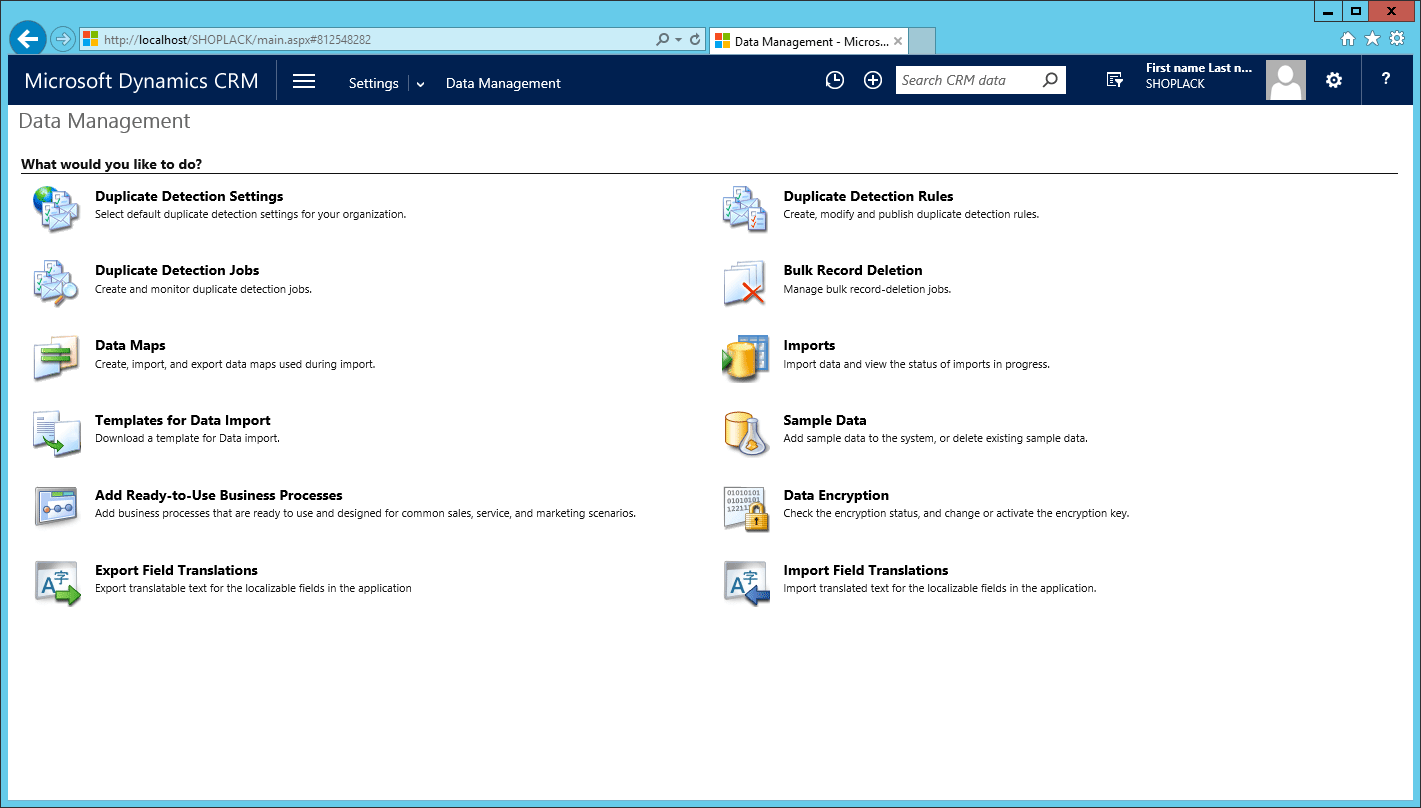
Task: Open the advanced find icon
Action: (x=1115, y=80)
